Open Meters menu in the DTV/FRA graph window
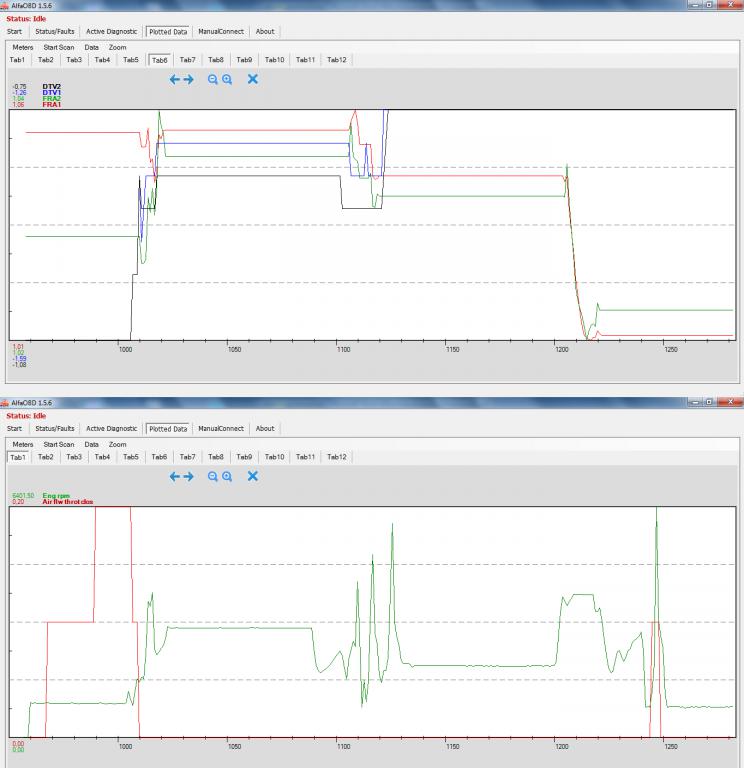Screen dimensions: 744x768 click(x=22, y=47)
